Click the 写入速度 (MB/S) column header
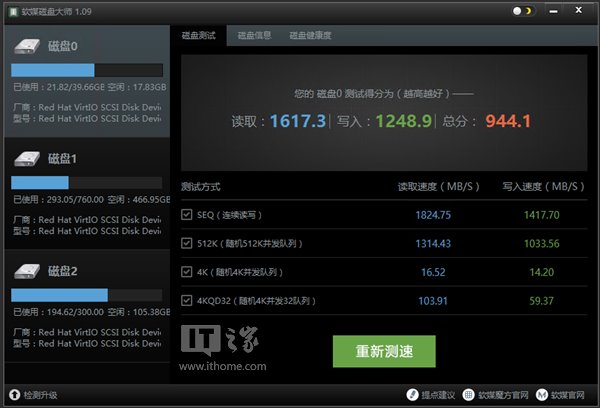The image size is (600, 408). (543, 187)
